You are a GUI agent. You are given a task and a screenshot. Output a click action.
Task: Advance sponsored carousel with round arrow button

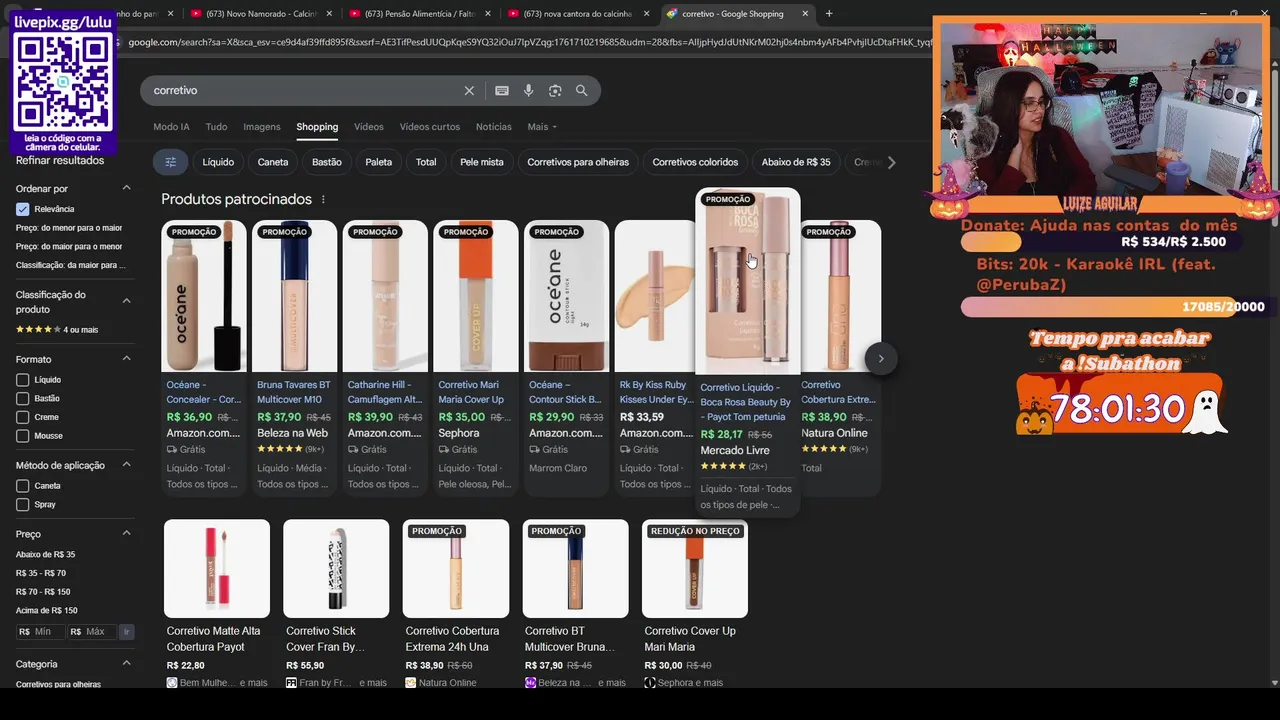[881, 358]
